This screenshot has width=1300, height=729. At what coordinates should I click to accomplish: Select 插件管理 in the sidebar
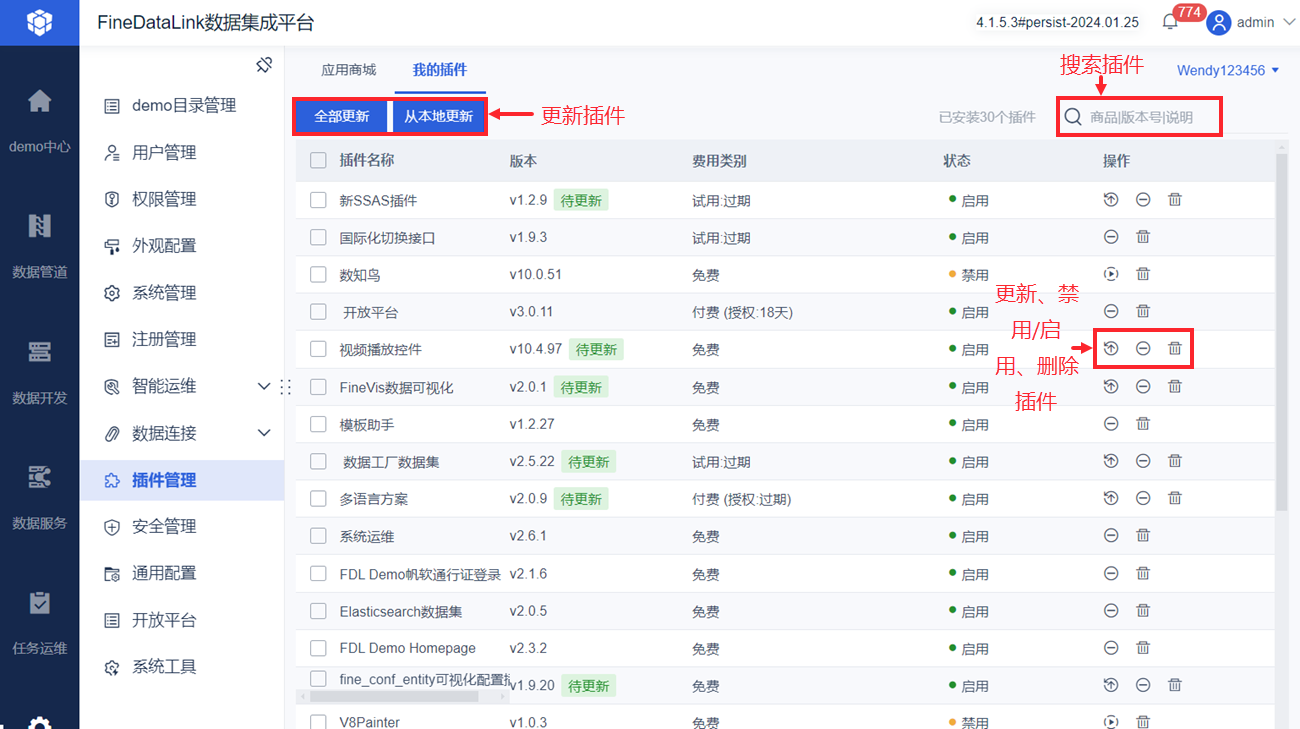pos(182,480)
